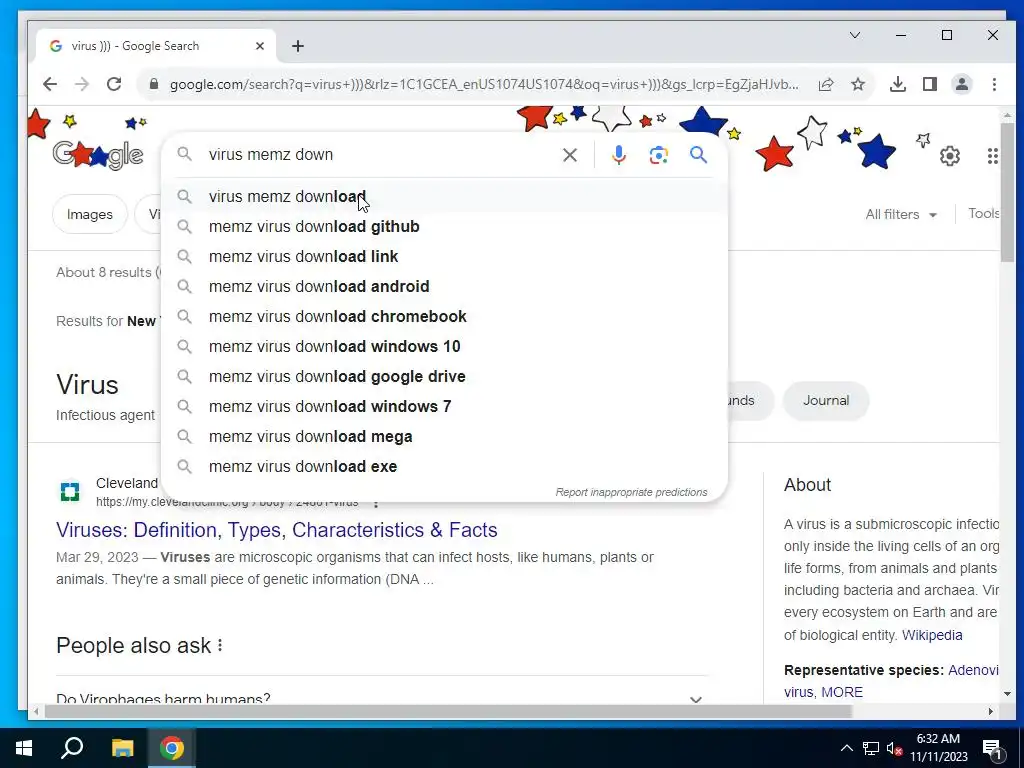This screenshot has width=1024, height=768.
Task: Search by image camera icon
Action: 658,155
